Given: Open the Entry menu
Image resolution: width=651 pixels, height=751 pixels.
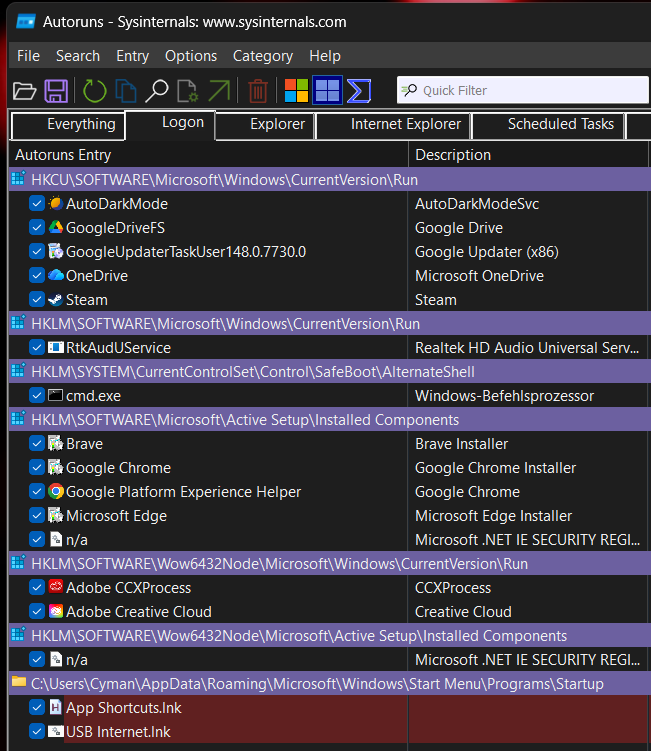Looking at the screenshot, I should (133, 56).
